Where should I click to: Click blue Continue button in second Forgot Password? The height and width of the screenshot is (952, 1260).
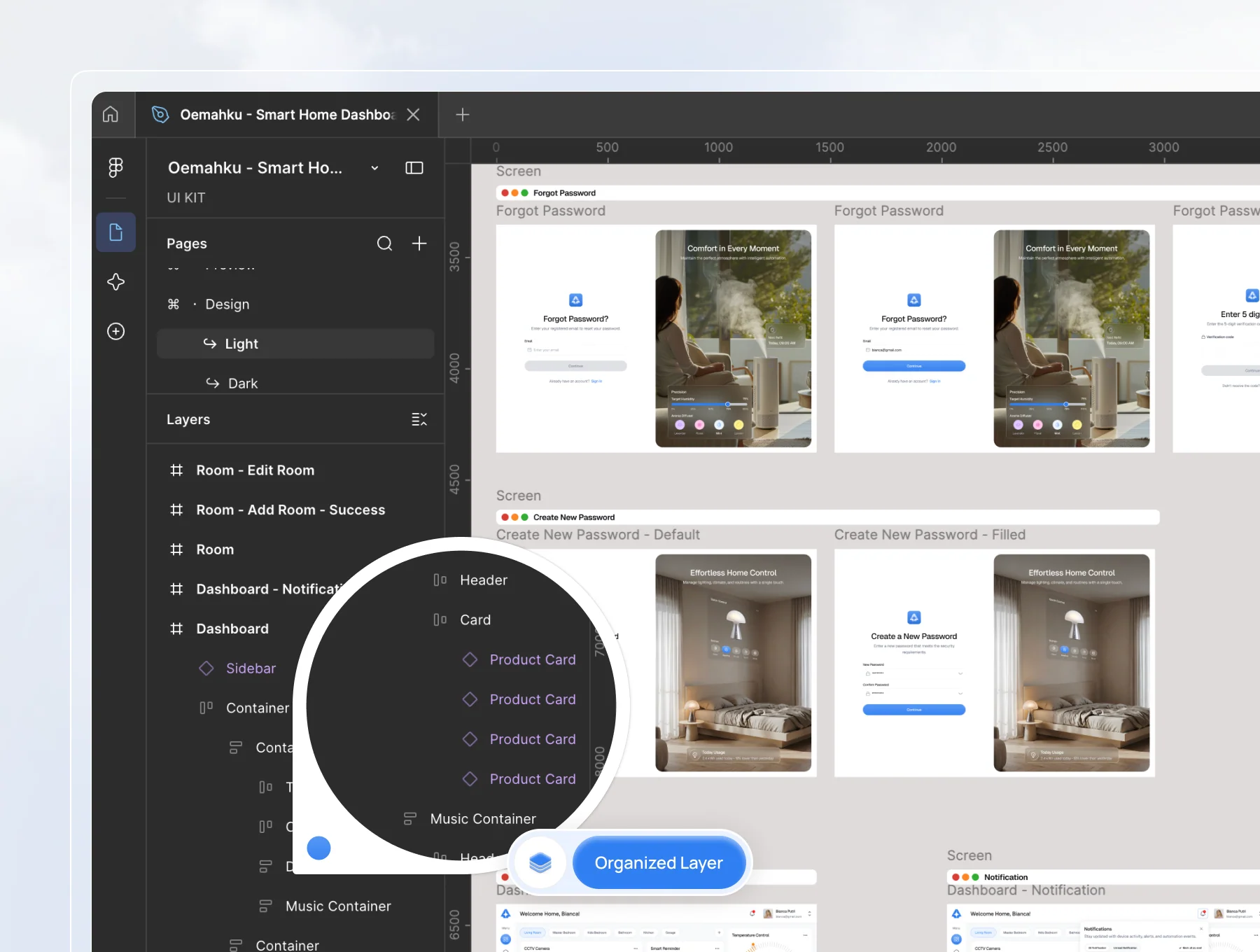[x=913, y=366]
